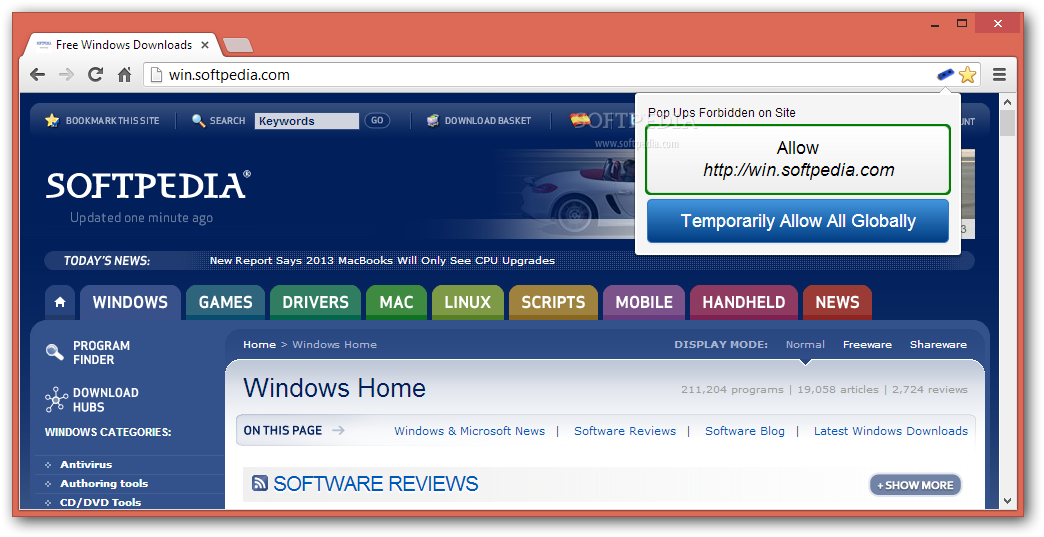
Task: Set display mode to Freeware
Action: tap(867, 345)
